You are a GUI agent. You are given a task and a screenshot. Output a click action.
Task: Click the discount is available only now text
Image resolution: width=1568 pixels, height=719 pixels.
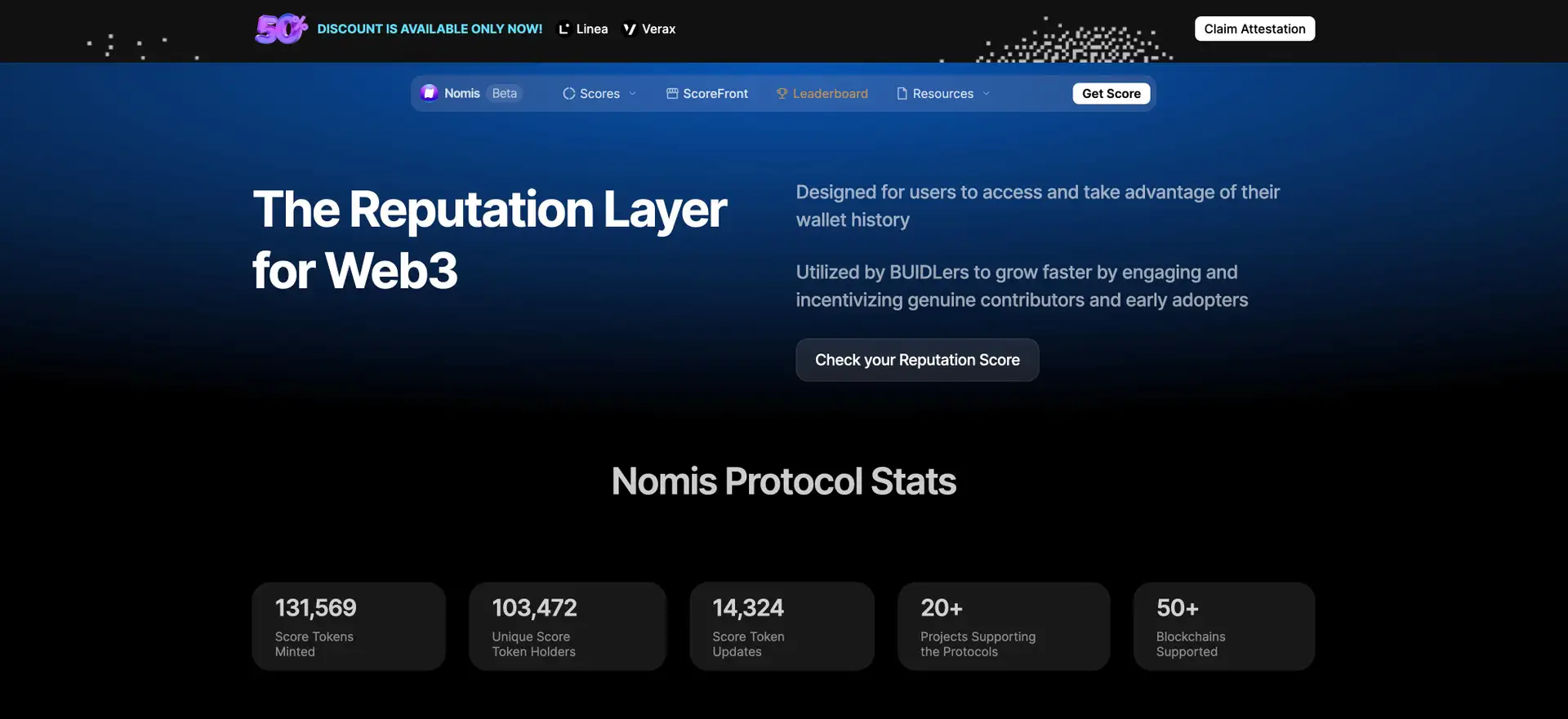430,29
